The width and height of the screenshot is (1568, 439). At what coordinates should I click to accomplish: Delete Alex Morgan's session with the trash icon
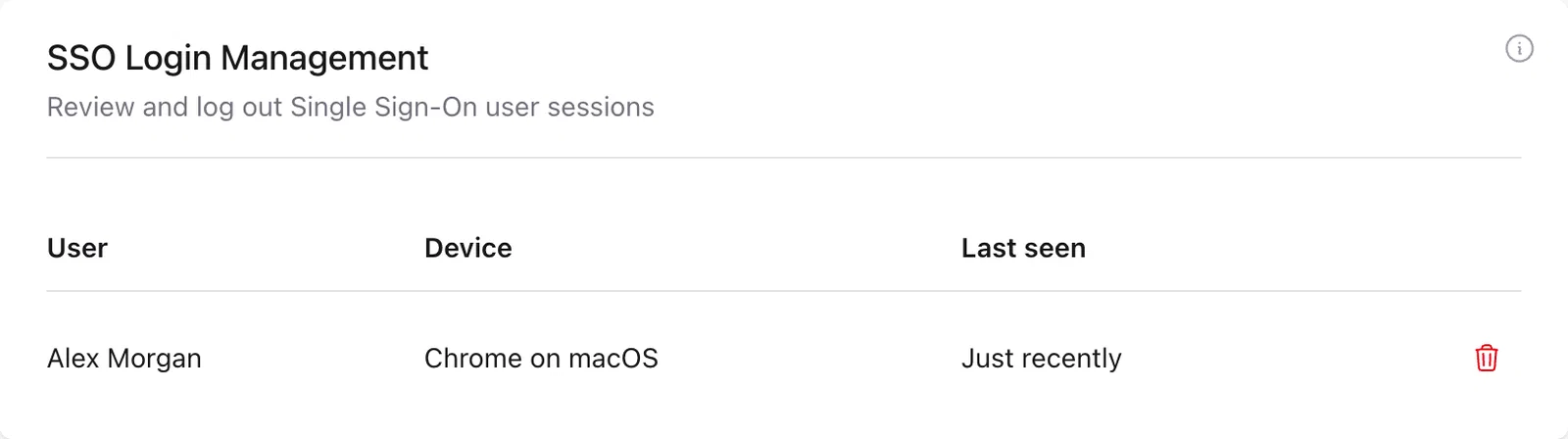click(1487, 358)
